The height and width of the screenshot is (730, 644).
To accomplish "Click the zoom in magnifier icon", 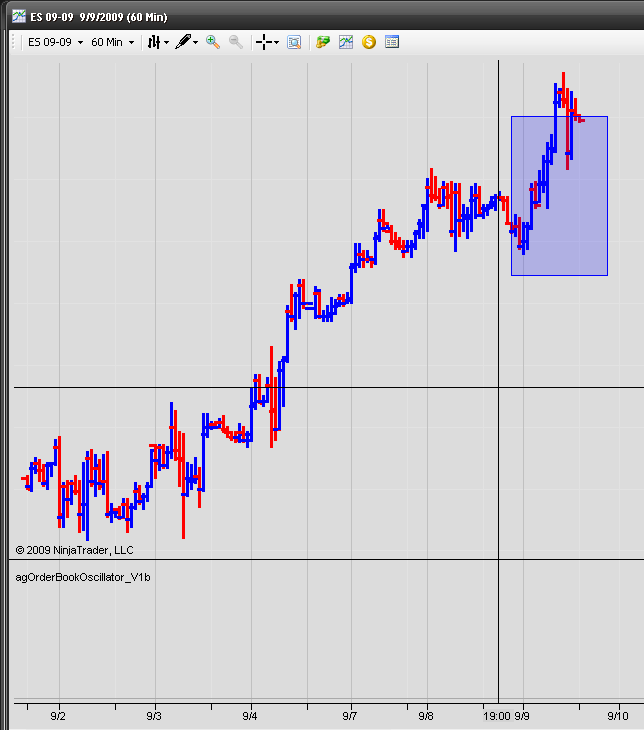I will (213, 42).
